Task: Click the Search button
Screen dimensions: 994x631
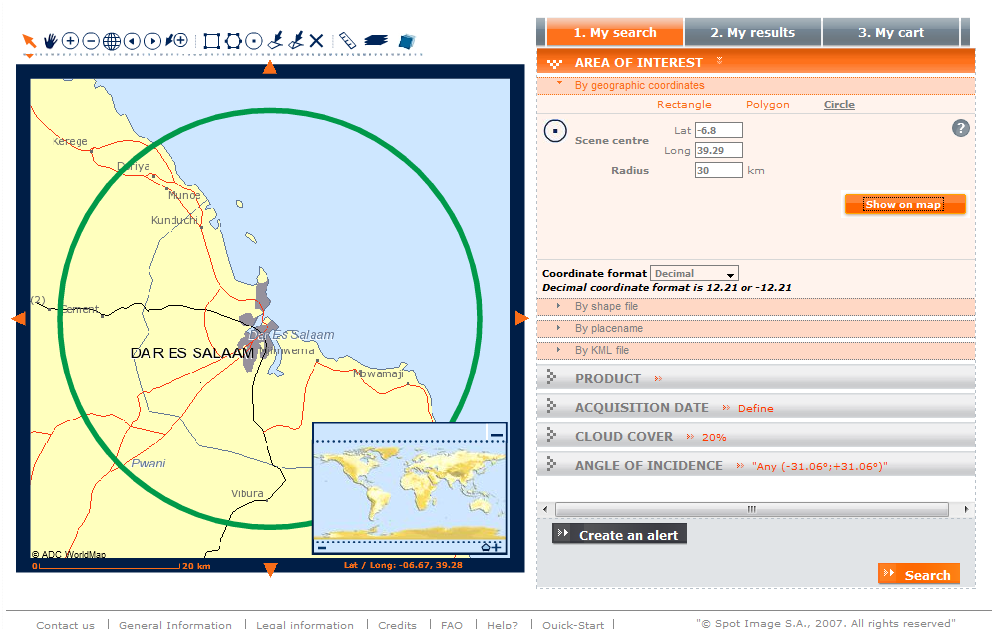Action: [x=919, y=575]
